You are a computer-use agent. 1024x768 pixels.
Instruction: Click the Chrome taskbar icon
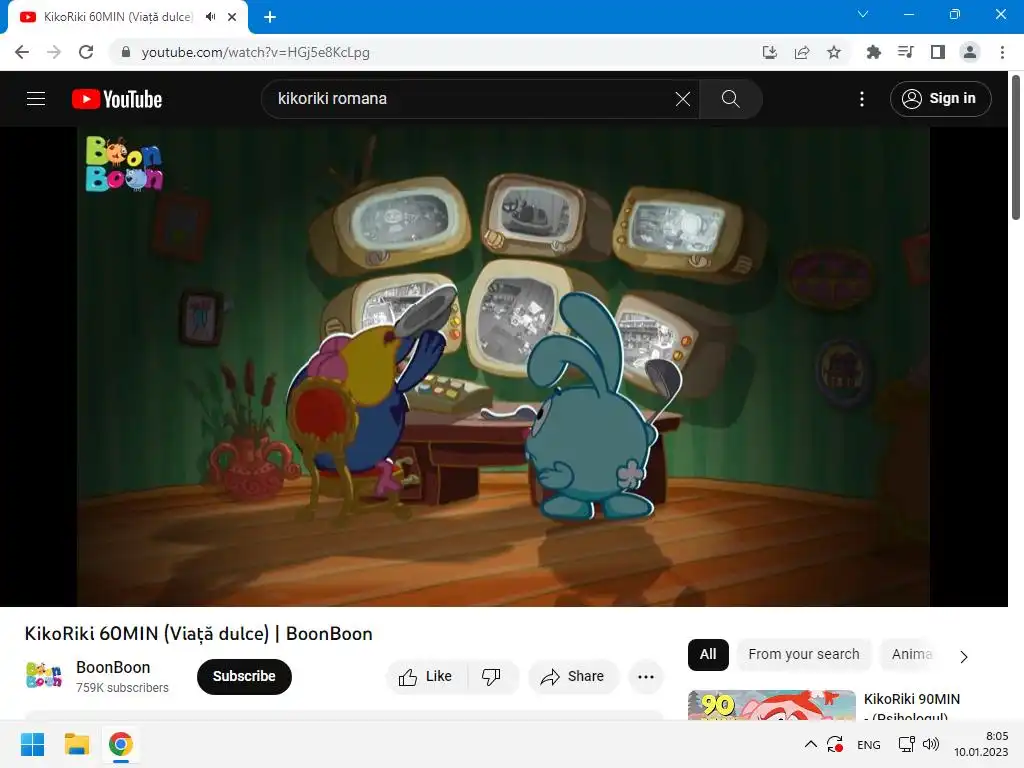121,744
